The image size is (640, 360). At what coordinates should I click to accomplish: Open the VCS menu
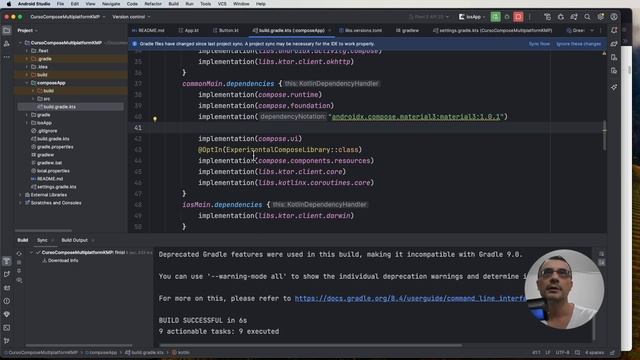(222, 4)
